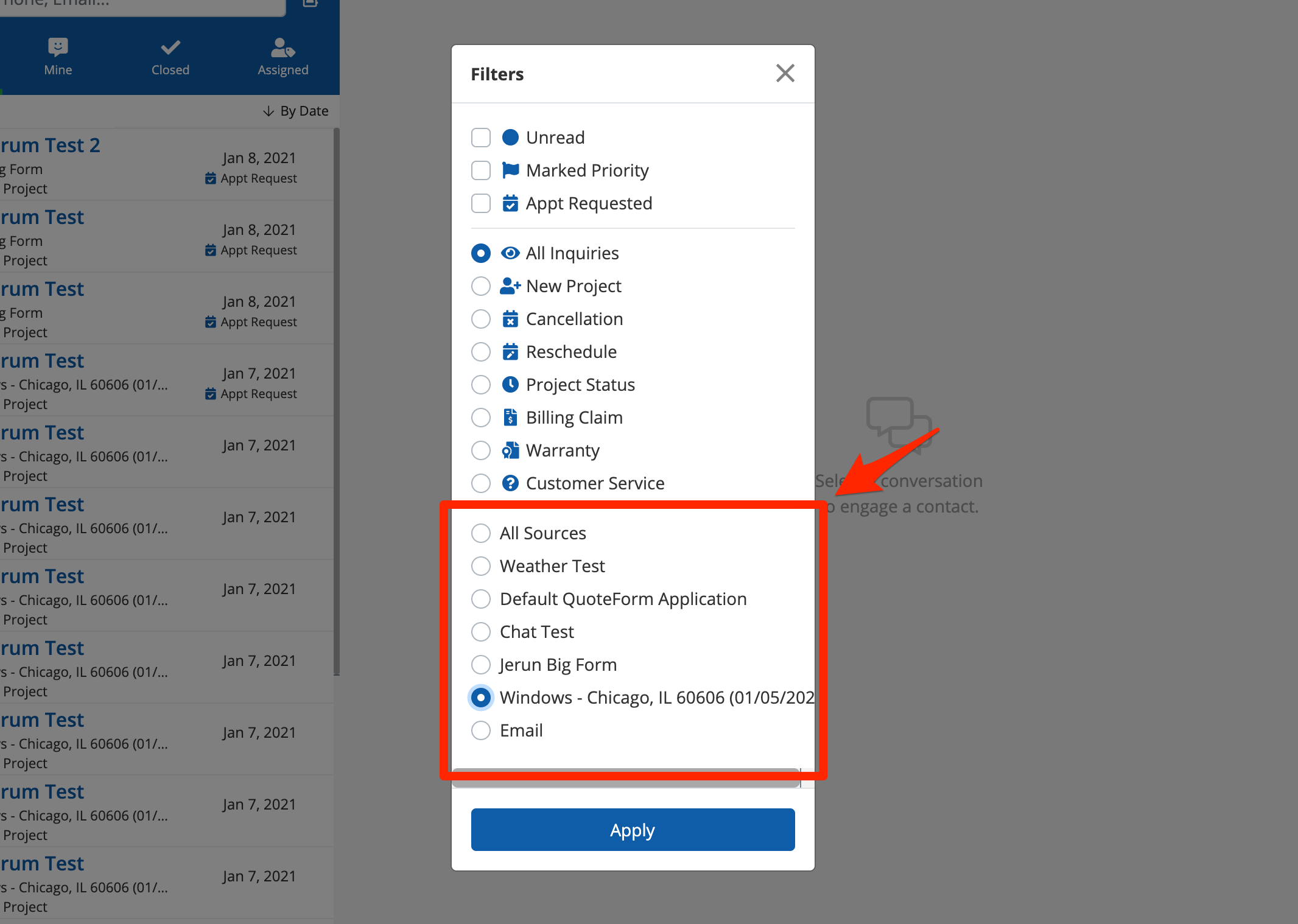Click the Appt Requested calendar icon
The width and height of the screenshot is (1298, 924).
pyautogui.click(x=510, y=203)
